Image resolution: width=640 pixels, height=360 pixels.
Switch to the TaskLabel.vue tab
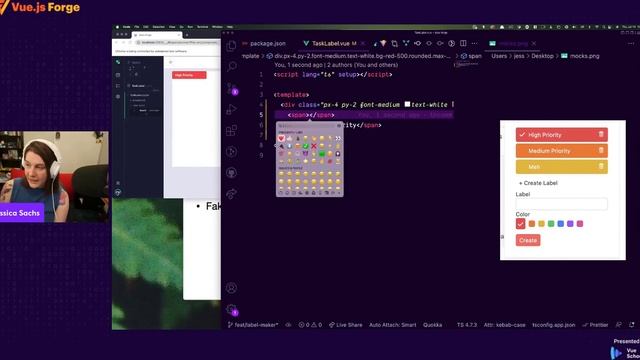[x=330, y=43]
